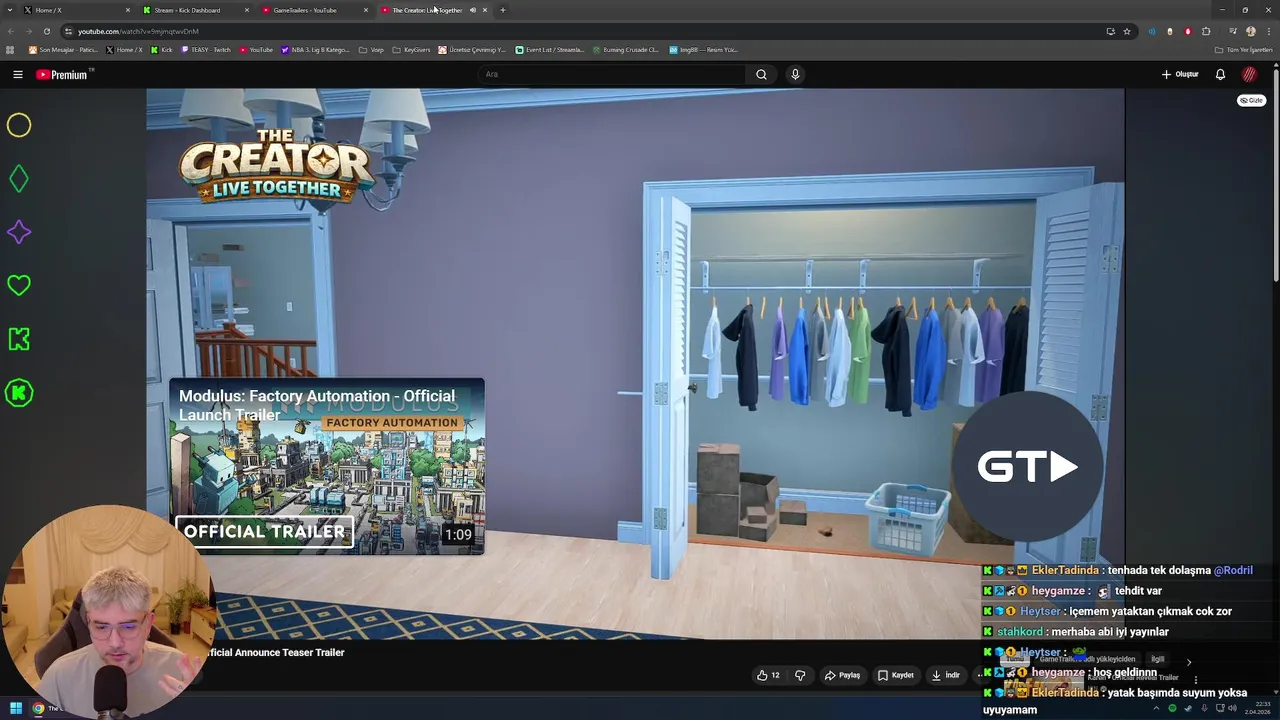The image size is (1280, 720).
Task: Click the YouTube search magnifier button
Action: coord(761,74)
